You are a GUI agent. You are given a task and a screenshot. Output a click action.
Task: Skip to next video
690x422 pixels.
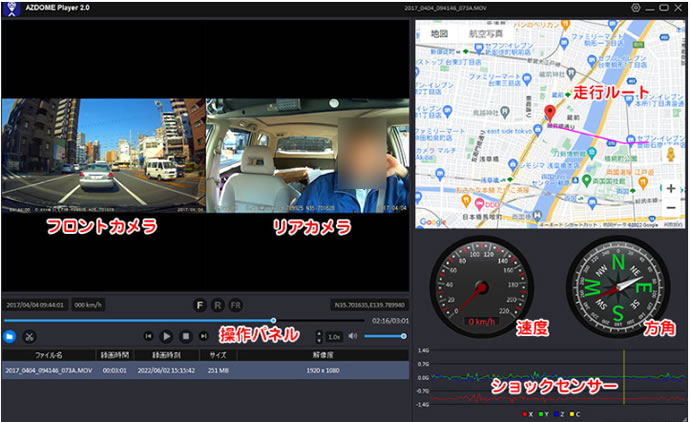click(x=203, y=337)
